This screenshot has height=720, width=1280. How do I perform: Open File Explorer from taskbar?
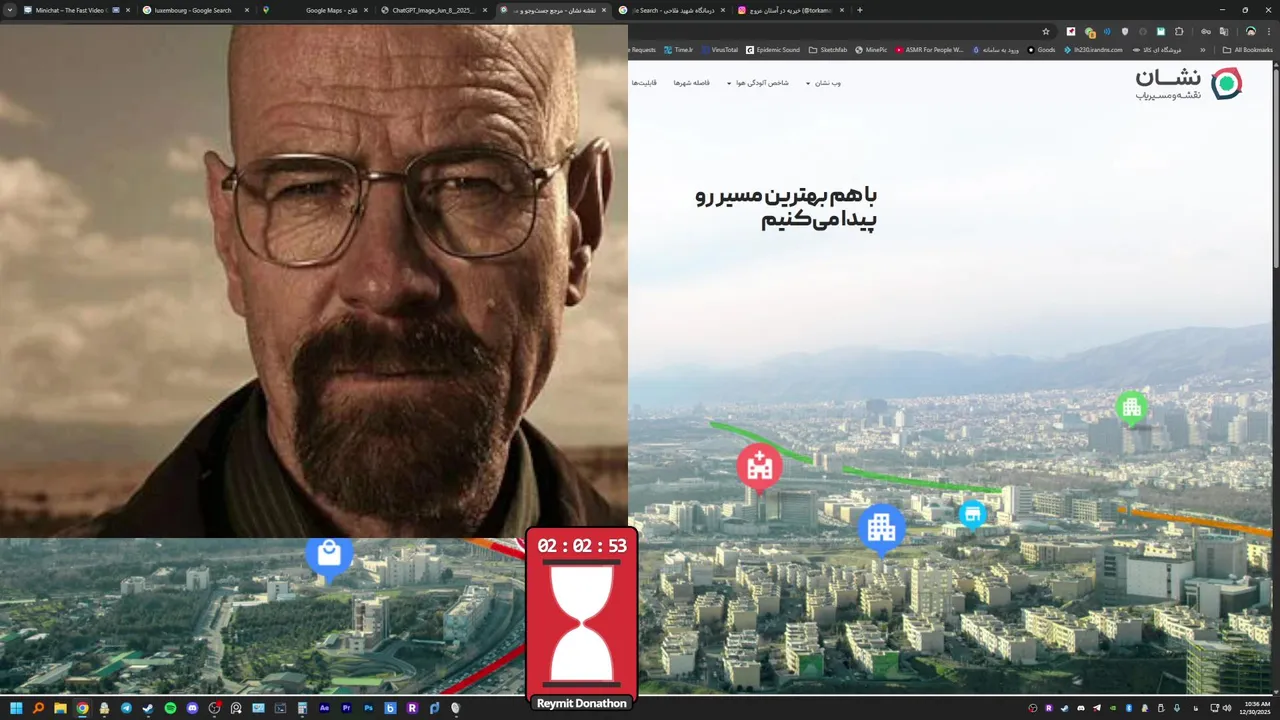60,708
